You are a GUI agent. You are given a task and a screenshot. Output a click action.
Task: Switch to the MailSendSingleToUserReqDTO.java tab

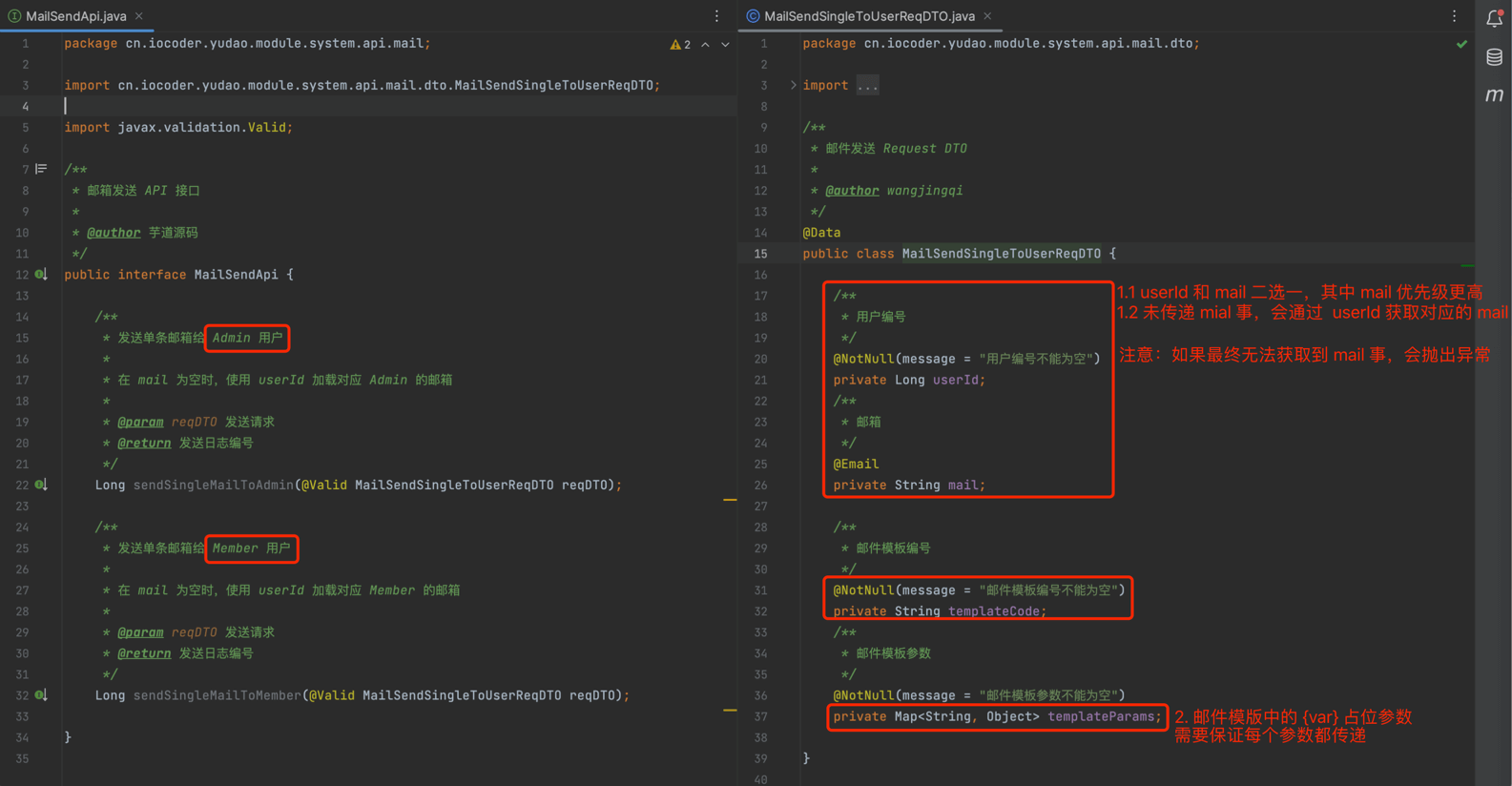click(x=868, y=16)
